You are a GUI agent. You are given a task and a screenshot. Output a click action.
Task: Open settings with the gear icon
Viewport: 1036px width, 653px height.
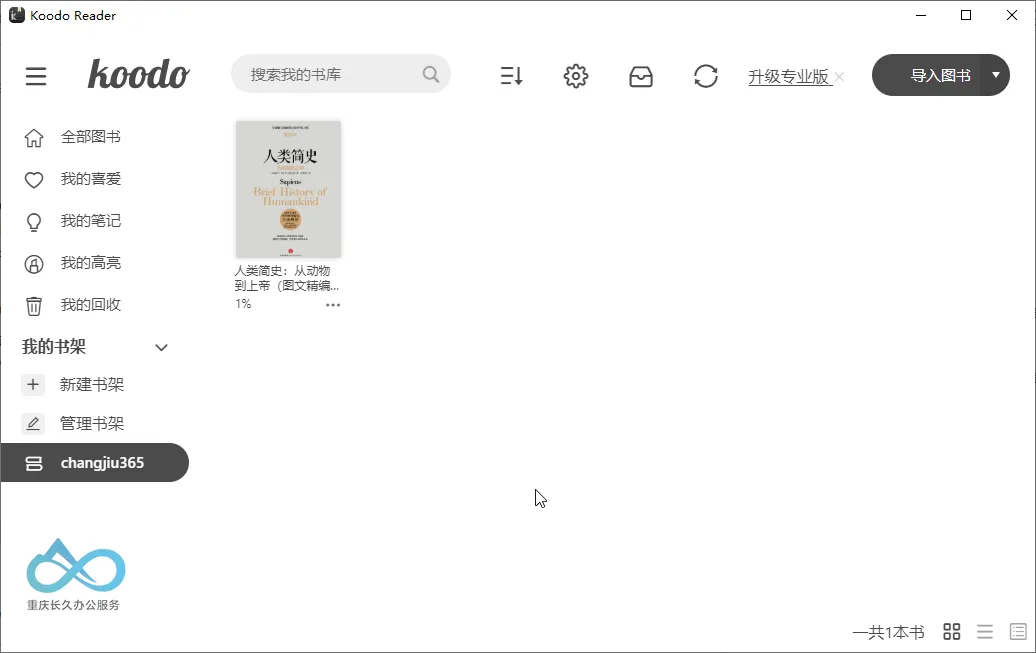[575, 76]
